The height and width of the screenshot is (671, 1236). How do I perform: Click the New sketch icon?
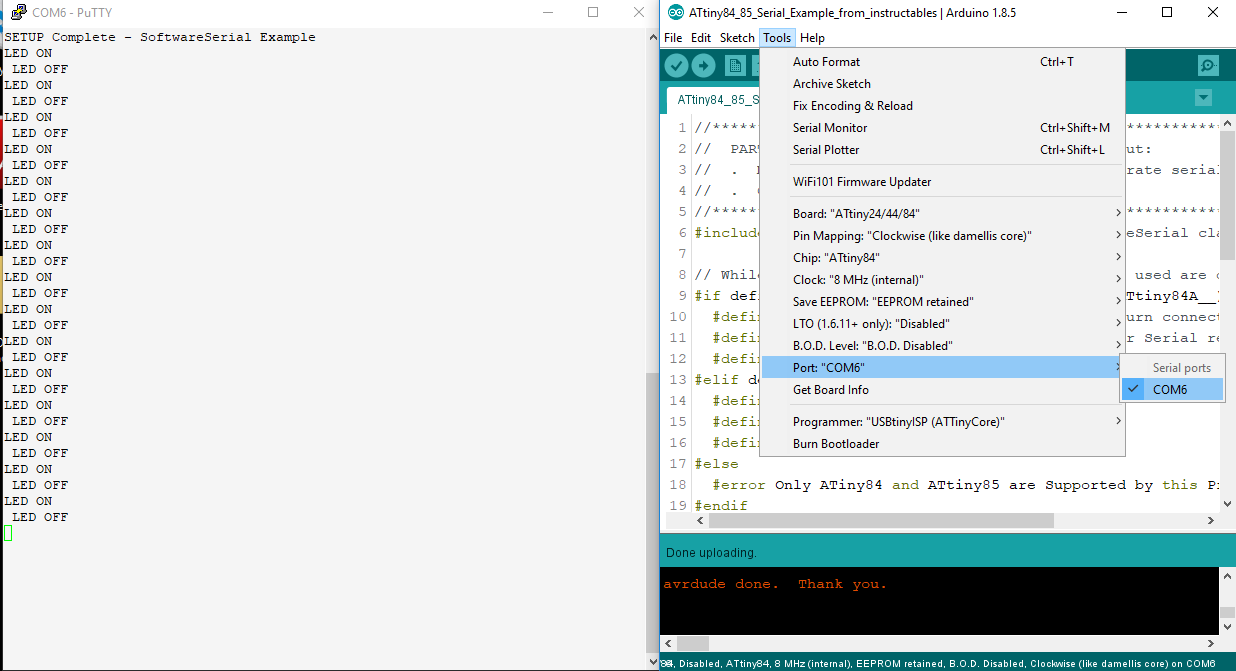click(736, 66)
